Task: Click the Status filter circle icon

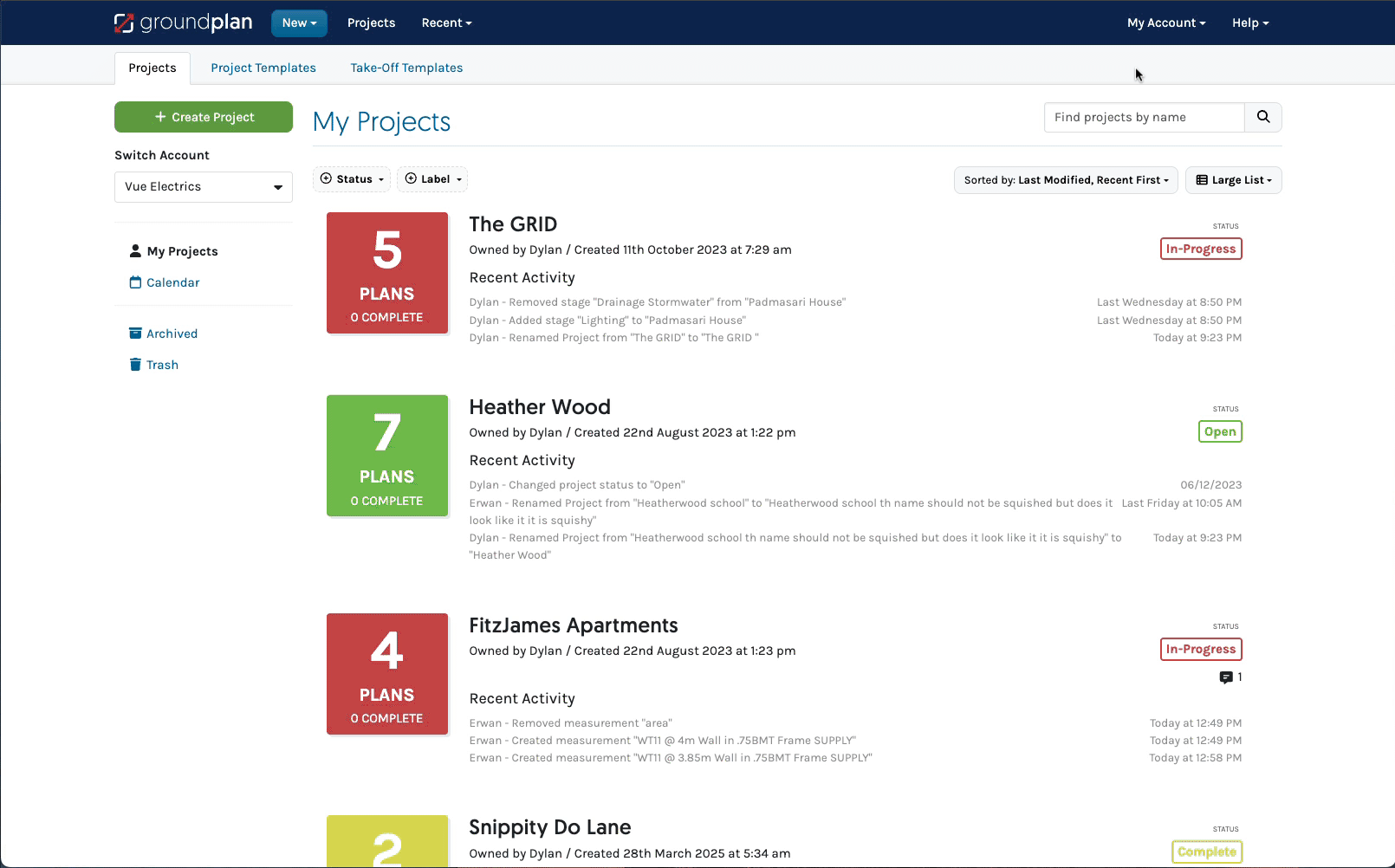Action: 327,178
